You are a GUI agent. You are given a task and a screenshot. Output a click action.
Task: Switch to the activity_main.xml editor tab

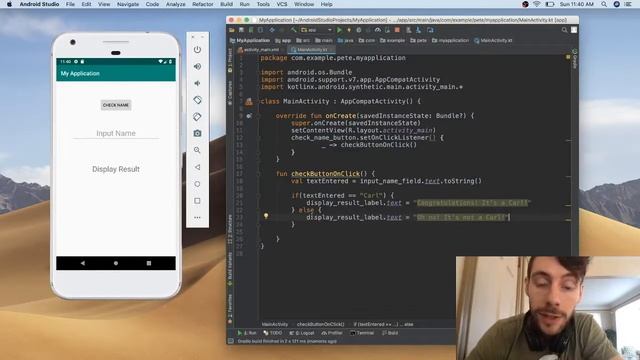pos(261,50)
